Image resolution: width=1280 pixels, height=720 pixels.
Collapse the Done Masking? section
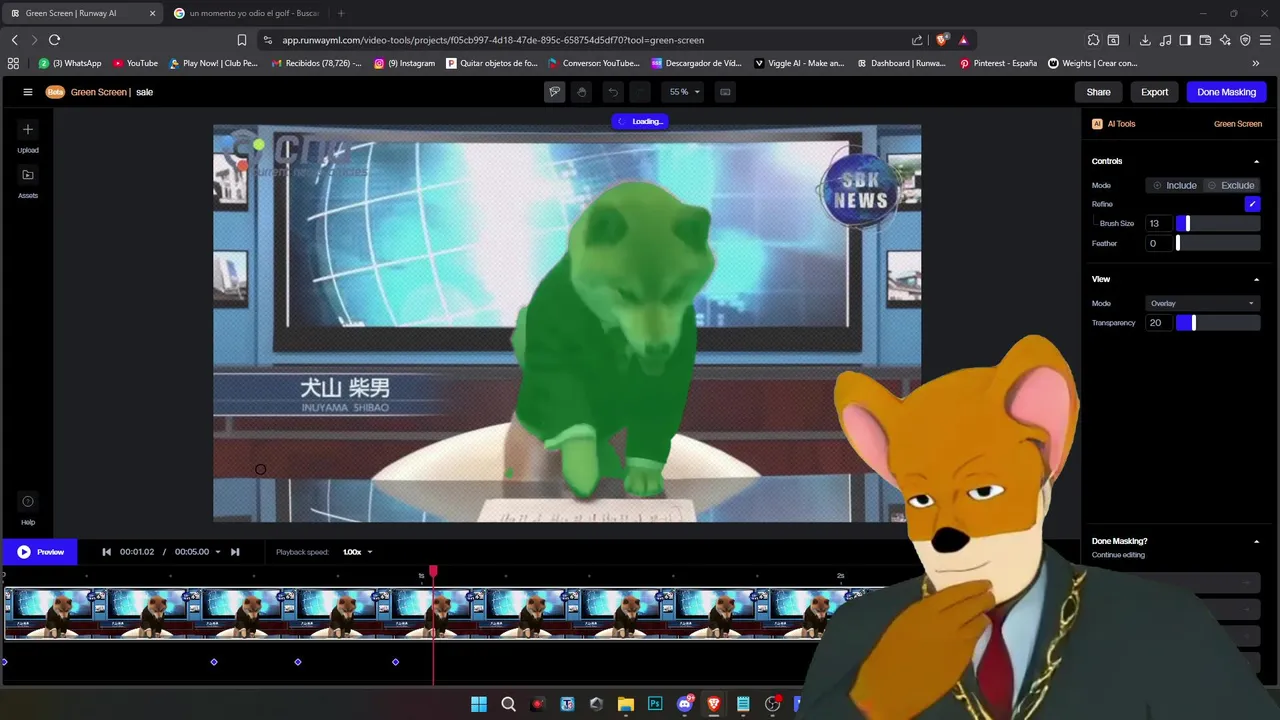[x=1256, y=541]
